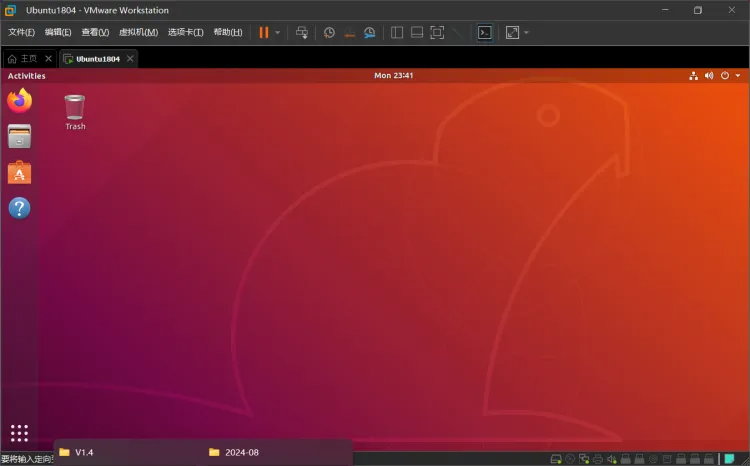Launch Firefox from the Ubuntu dock
750x466 pixels.
19,100
